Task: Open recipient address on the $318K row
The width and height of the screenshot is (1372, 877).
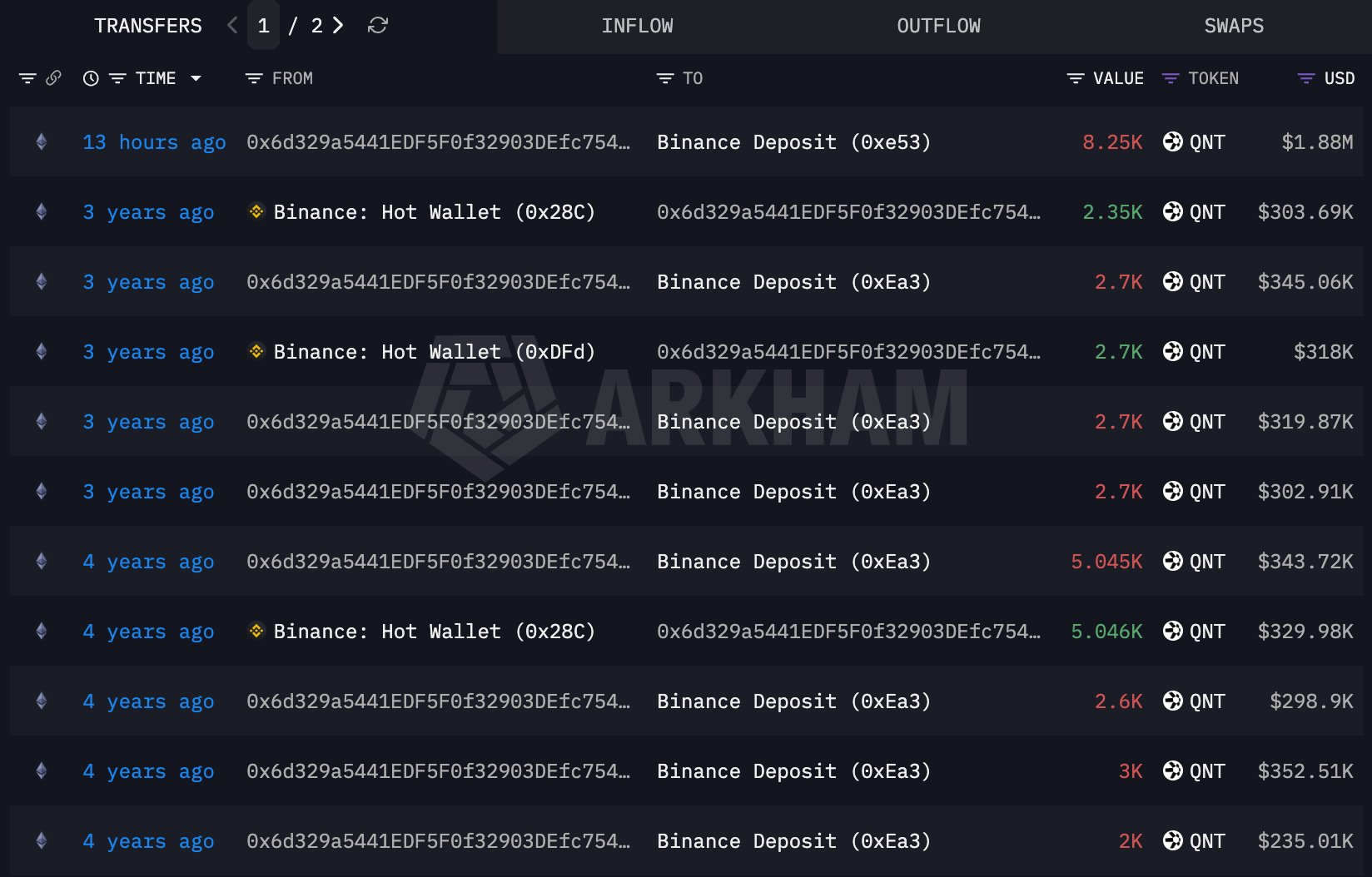Action: [x=848, y=352]
